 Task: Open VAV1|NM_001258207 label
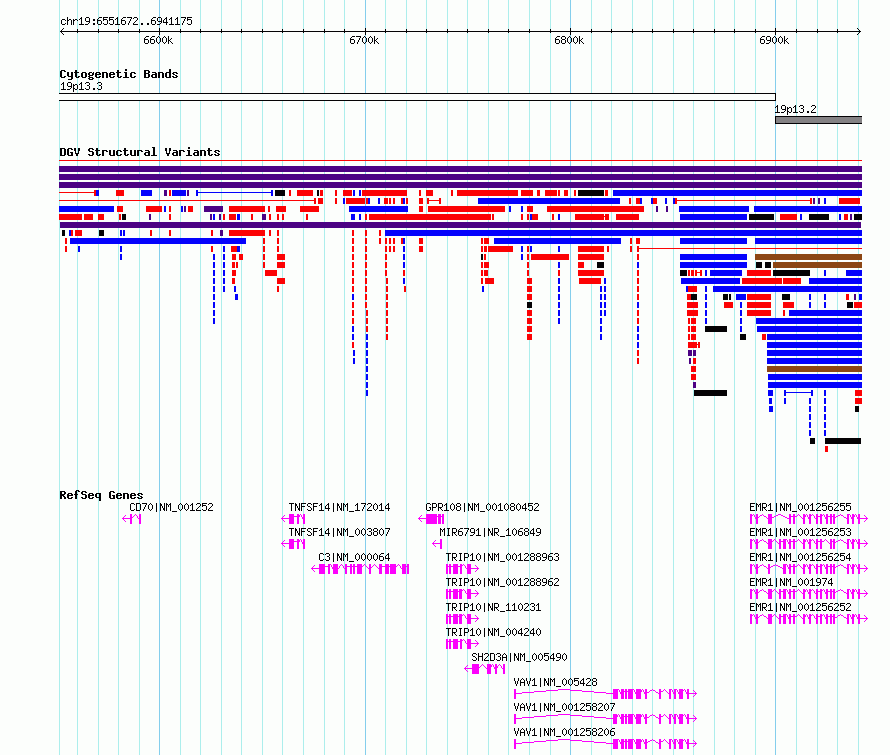click(564, 707)
